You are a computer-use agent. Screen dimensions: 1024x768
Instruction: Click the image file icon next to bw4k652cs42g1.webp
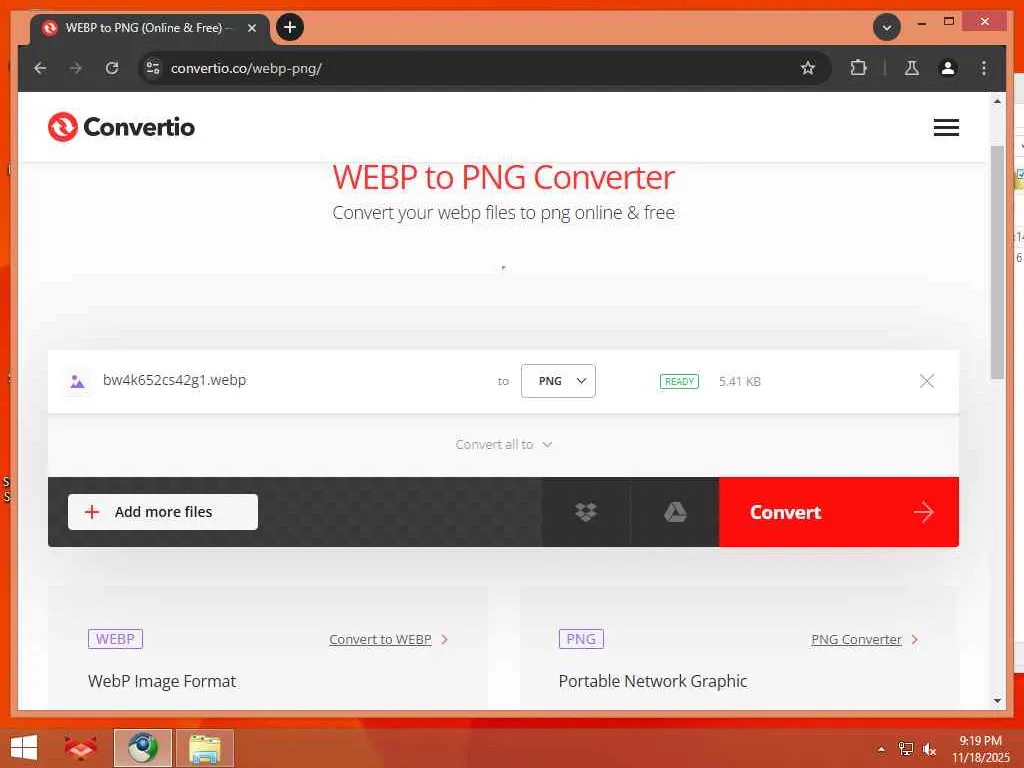(x=77, y=381)
